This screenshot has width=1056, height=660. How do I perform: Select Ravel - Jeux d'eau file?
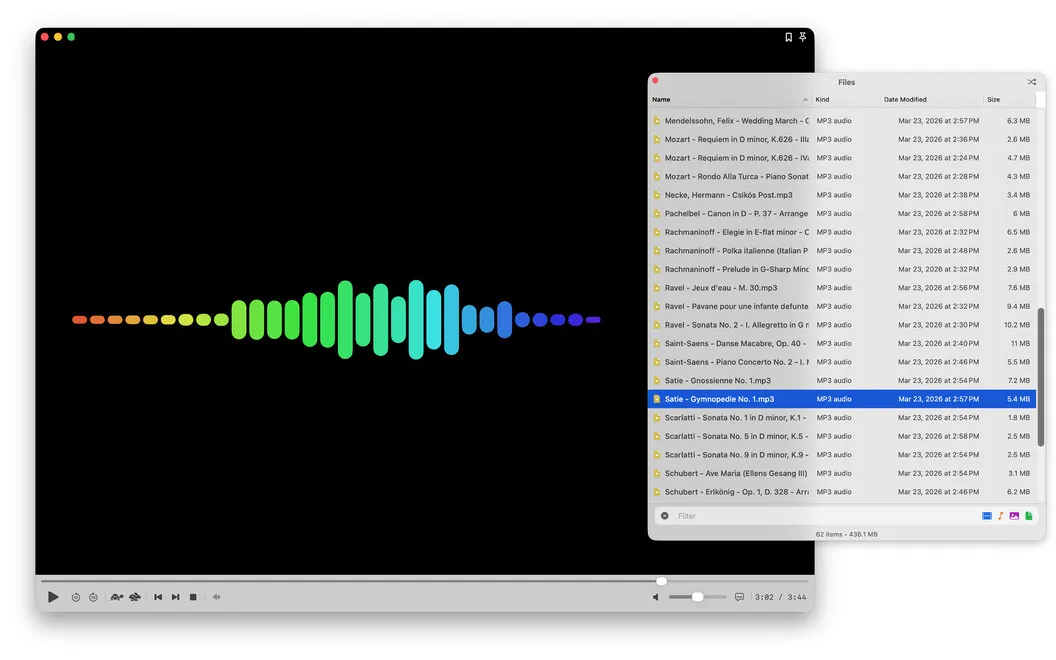[x=842, y=288]
